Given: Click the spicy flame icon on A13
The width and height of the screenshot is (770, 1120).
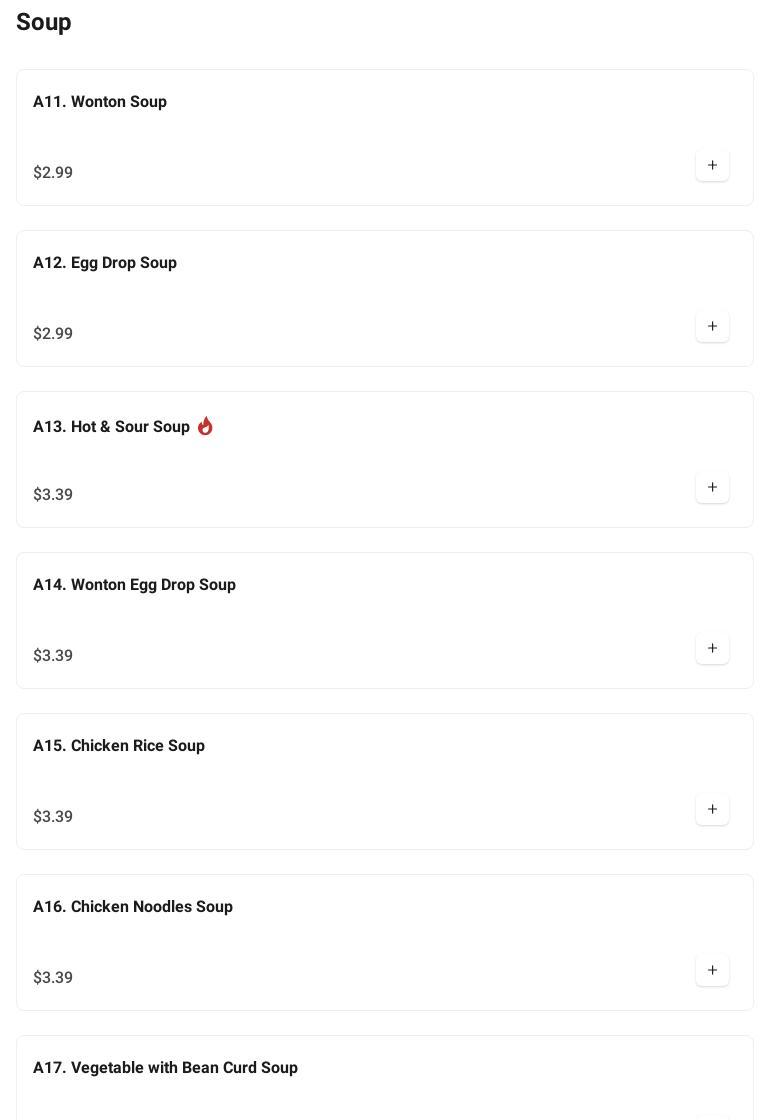Looking at the screenshot, I should tap(205, 426).
